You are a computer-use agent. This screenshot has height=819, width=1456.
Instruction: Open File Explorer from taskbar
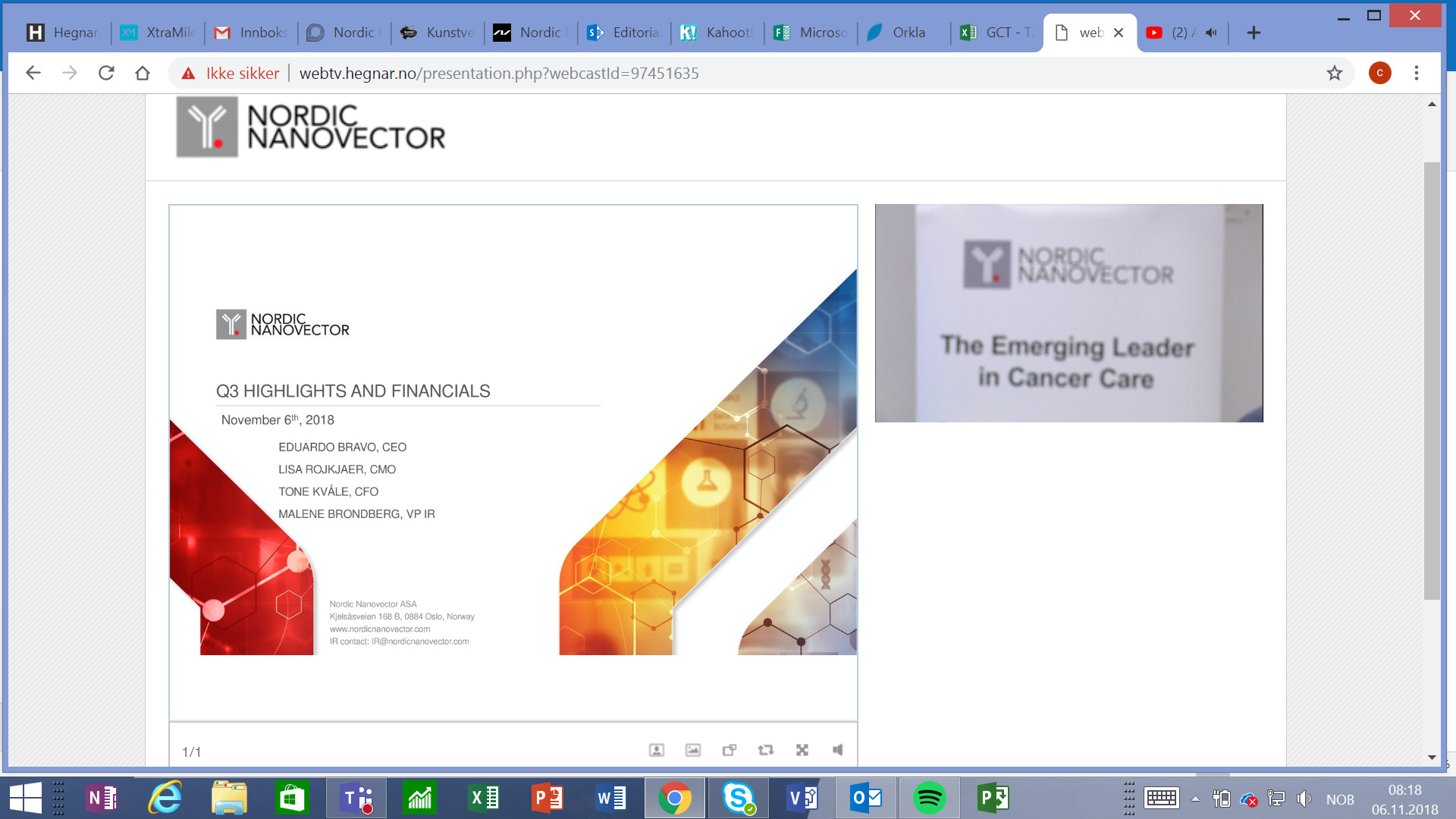coord(228,798)
